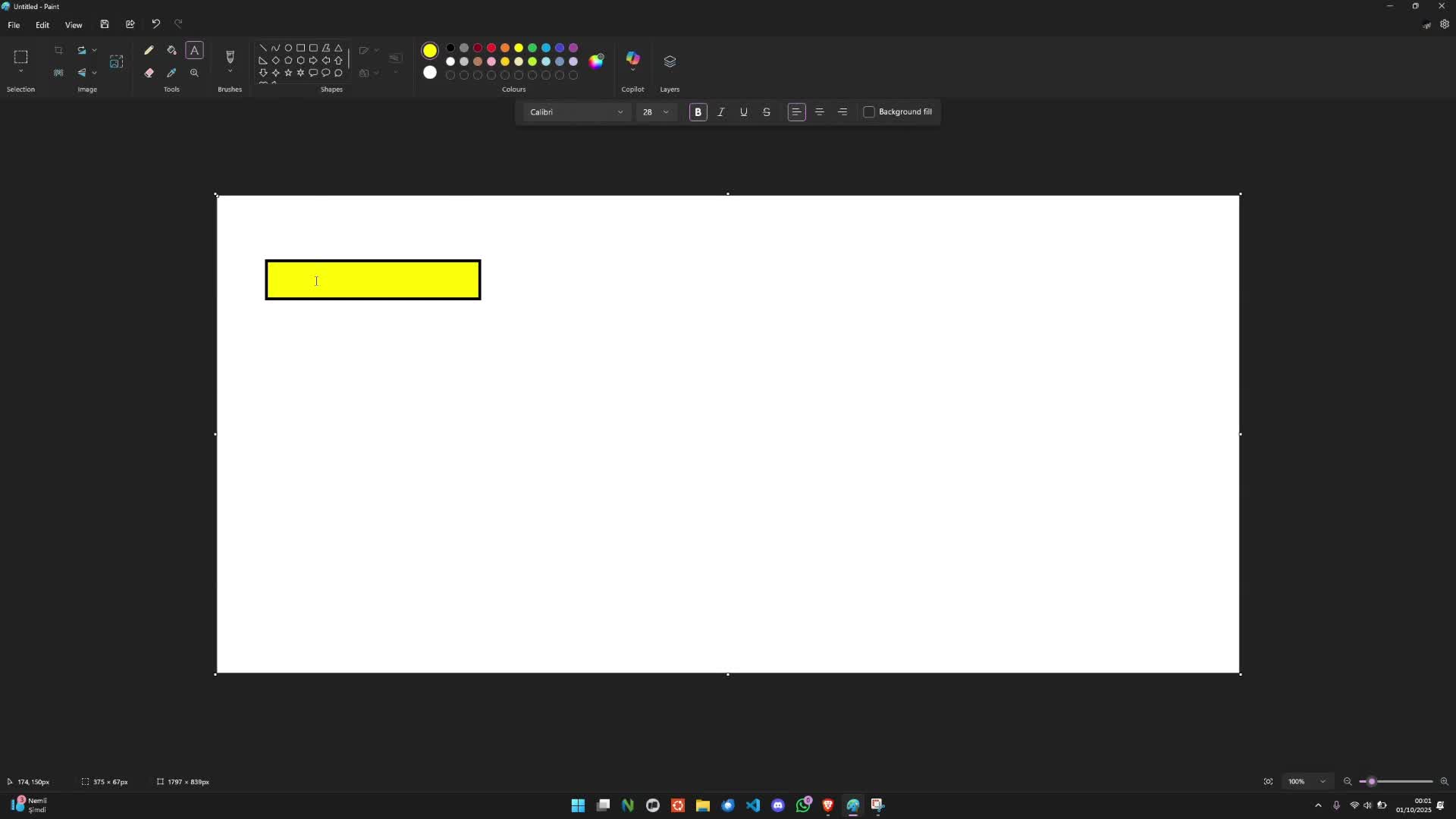Select the Magnifier tool
1456x819 pixels.
click(x=194, y=73)
